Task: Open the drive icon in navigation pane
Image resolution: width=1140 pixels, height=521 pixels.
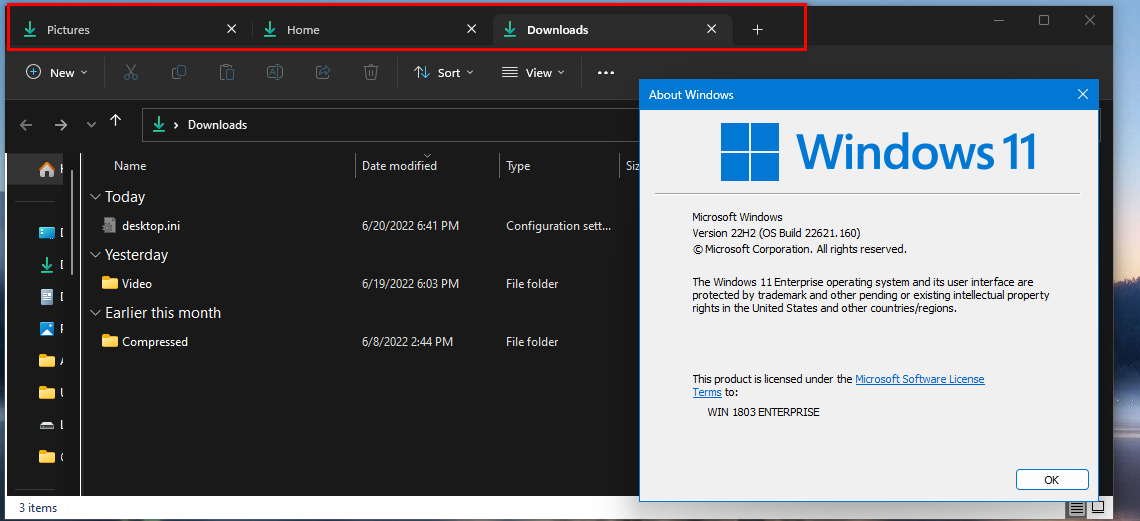Action: [x=47, y=425]
